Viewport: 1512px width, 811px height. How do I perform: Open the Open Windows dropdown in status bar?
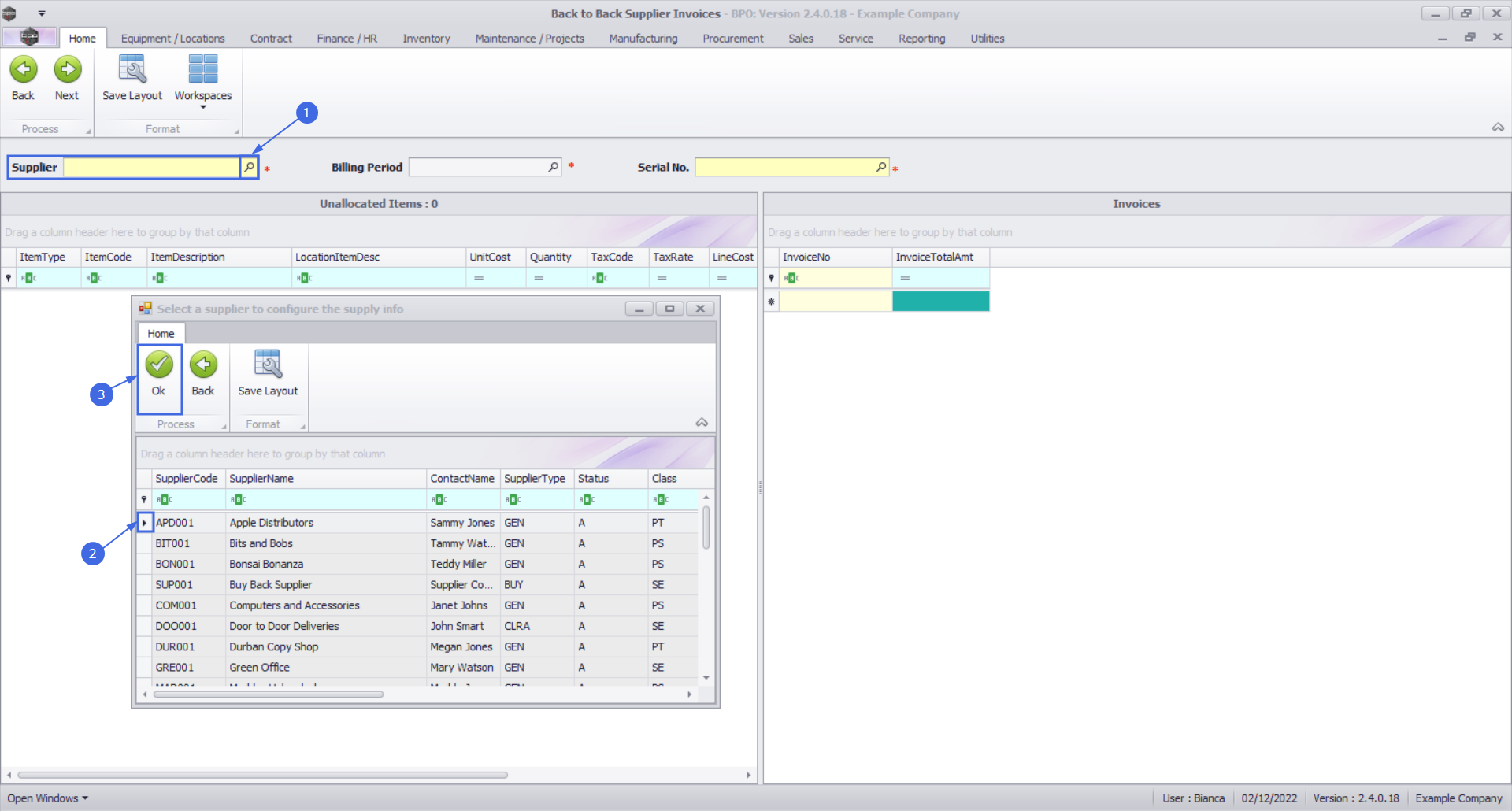coord(47,798)
